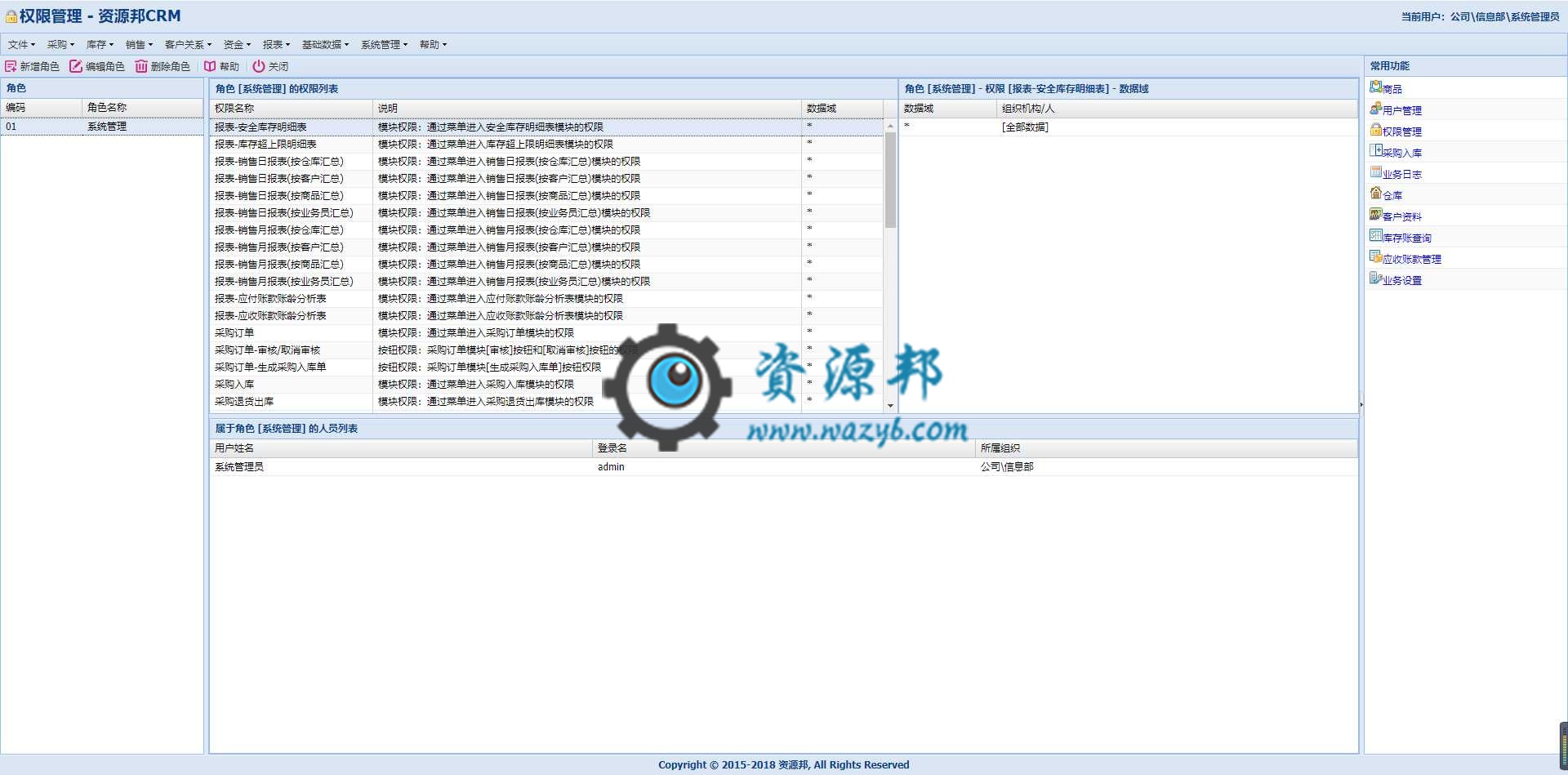Select user row 系统管理员 admin

[784, 467]
